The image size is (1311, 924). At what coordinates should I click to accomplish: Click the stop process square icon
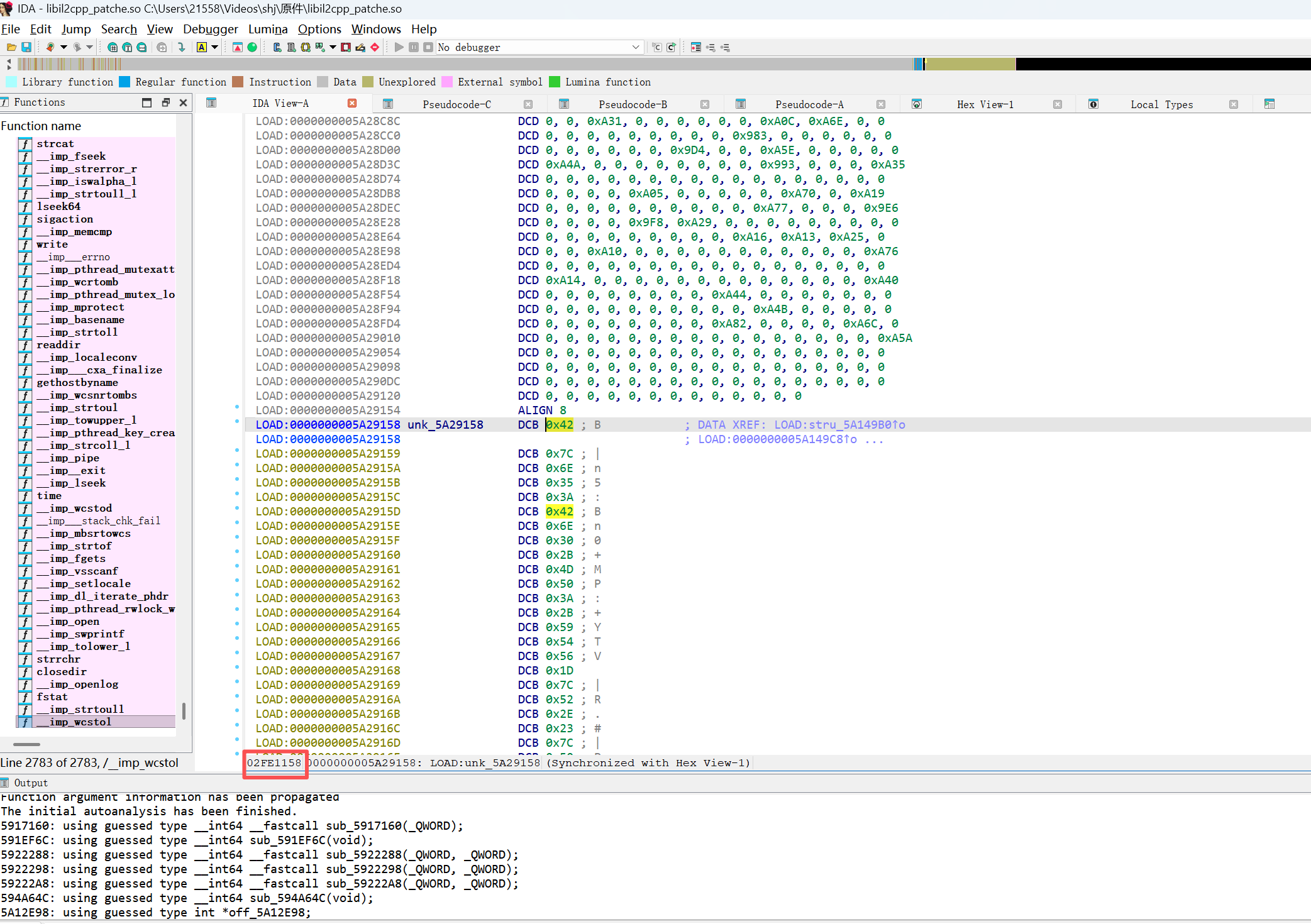[428, 47]
